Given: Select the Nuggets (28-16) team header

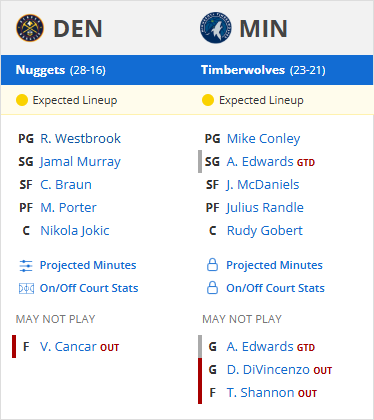Looking at the screenshot, I should point(61,70).
